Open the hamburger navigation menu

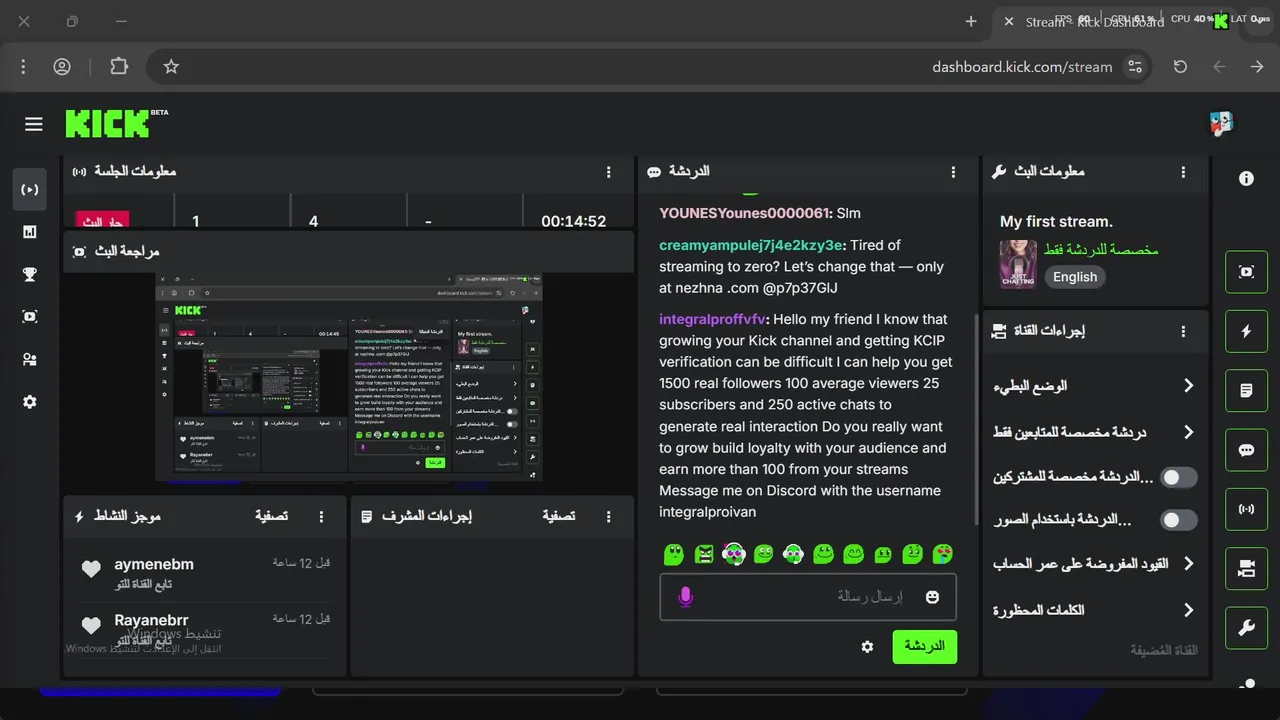pyautogui.click(x=34, y=124)
